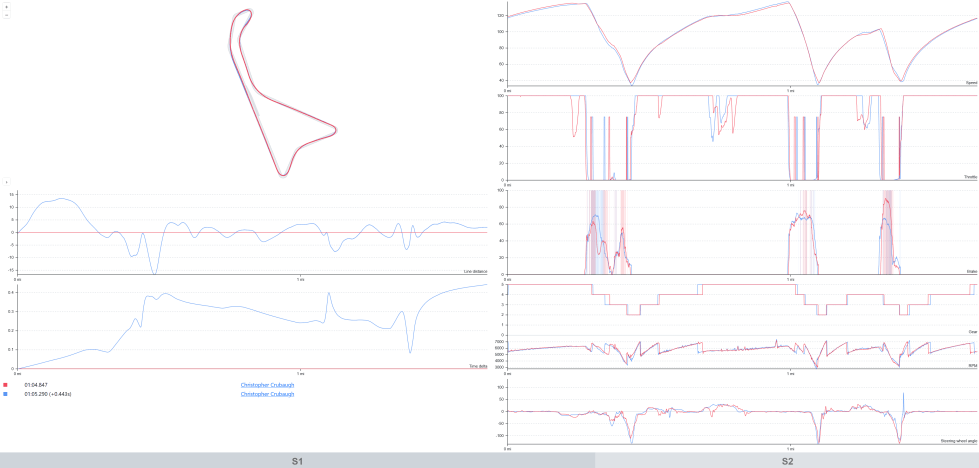Image resolution: width=979 pixels, height=468 pixels.
Task: Click inside the Time delta chart
Action: coord(250,330)
